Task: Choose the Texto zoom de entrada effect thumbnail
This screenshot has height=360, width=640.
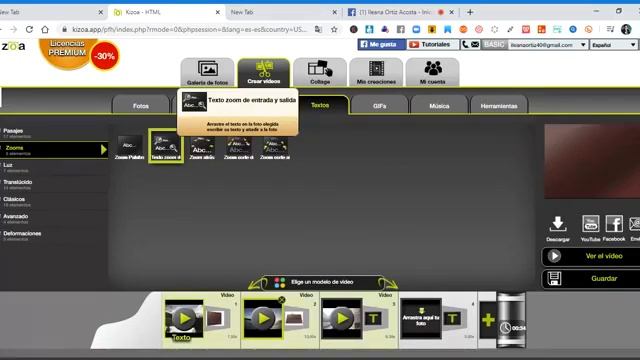Action: [166, 146]
